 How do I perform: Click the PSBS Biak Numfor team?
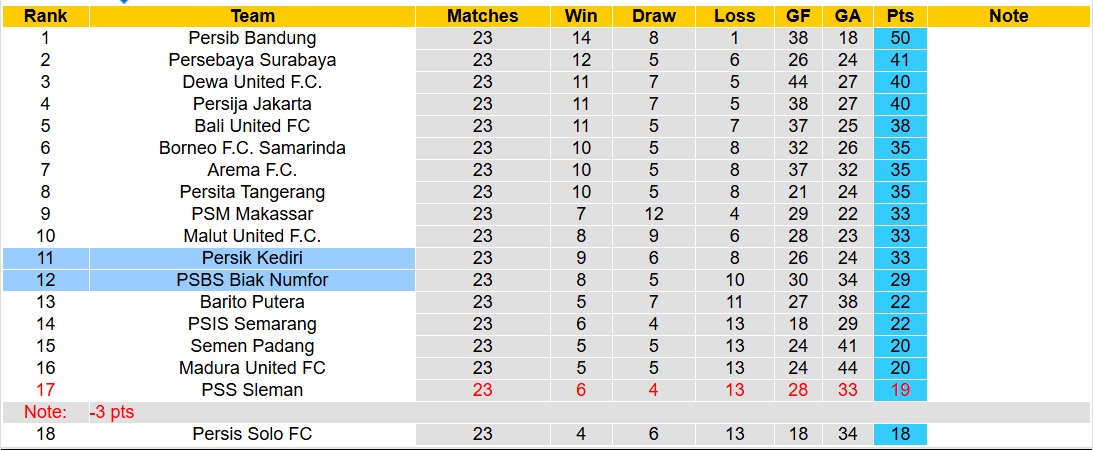tap(252, 280)
